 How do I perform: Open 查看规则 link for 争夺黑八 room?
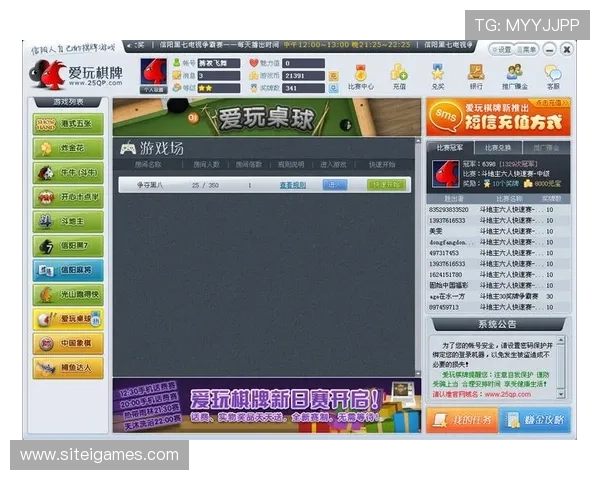(293, 185)
